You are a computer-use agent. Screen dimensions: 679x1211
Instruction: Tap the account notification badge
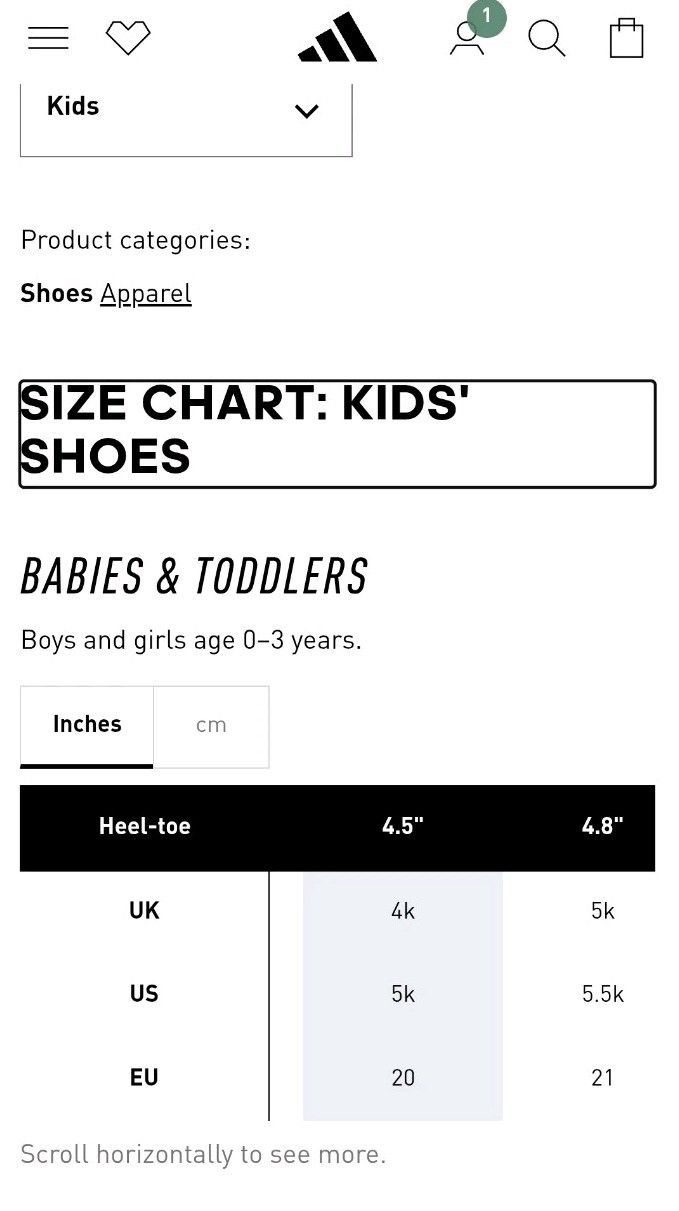[487, 17]
